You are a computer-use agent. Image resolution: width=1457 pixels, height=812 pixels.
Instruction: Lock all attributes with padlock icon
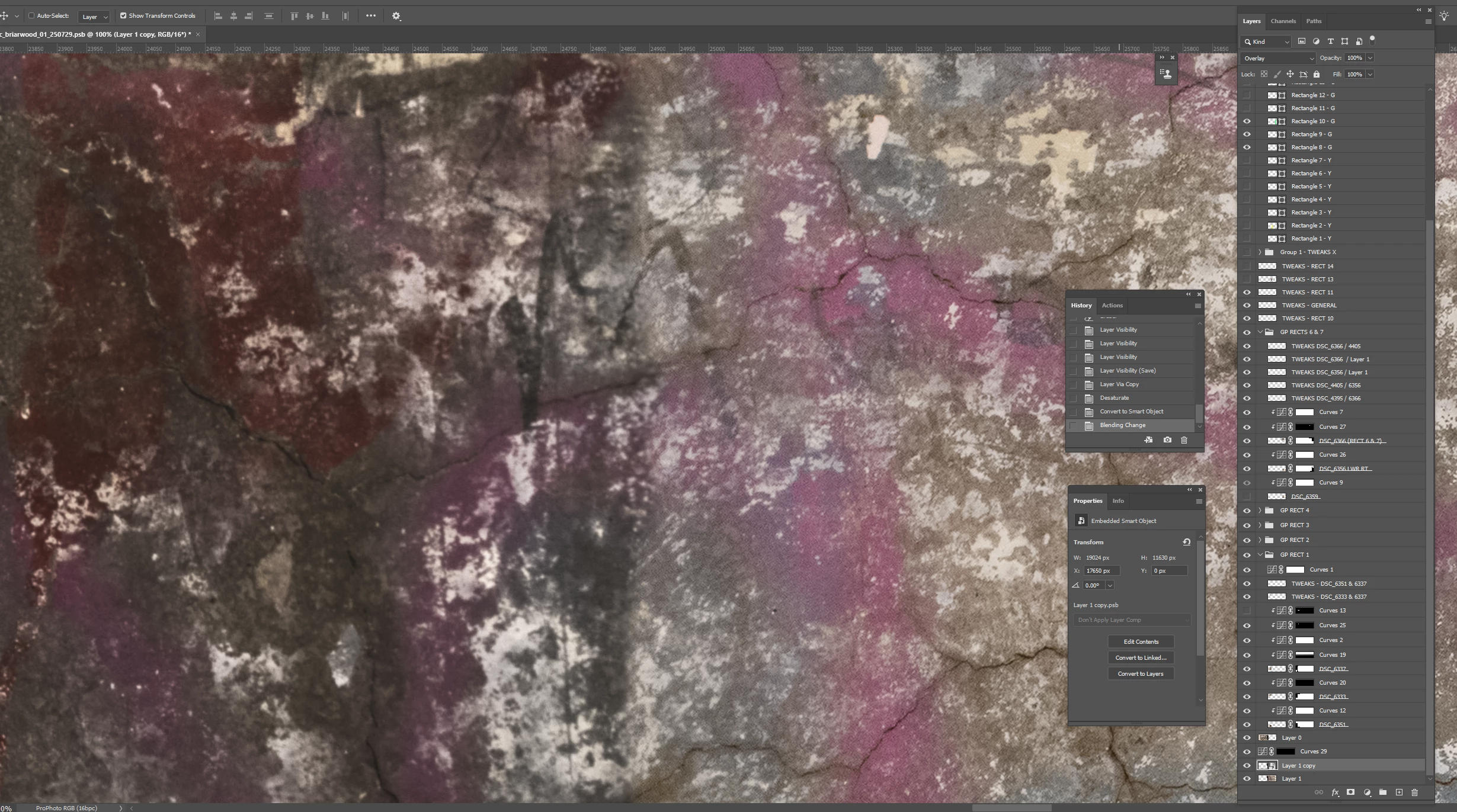1317,75
